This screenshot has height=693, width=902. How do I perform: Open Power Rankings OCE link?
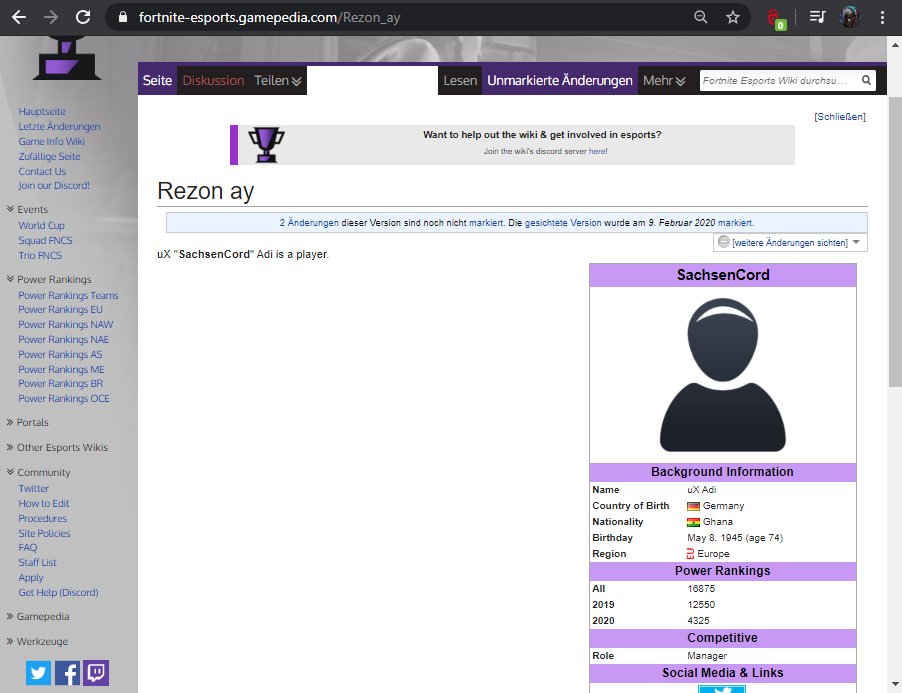pos(64,399)
